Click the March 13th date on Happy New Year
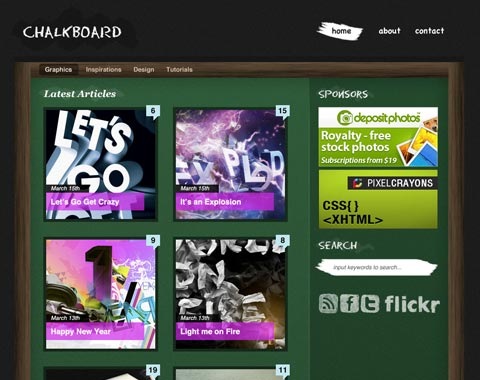The image size is (480, 380). tap(65, 318)
